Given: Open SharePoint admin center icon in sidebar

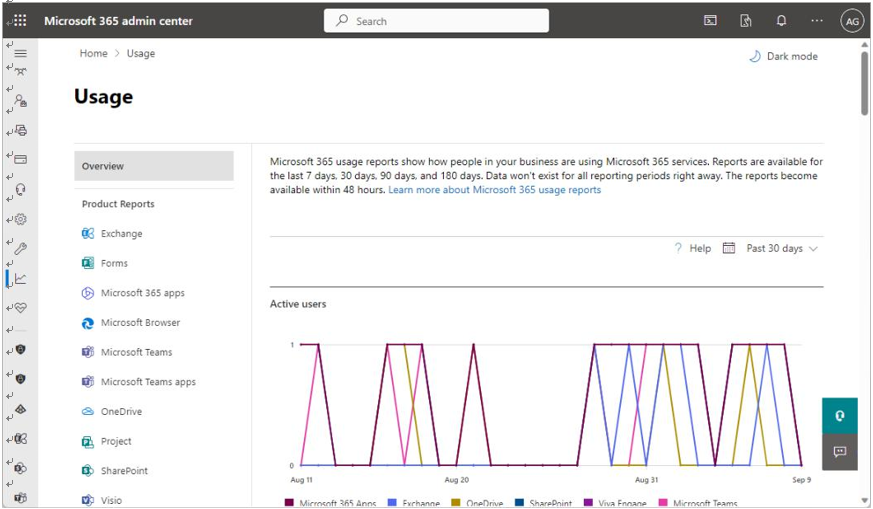Looking at the screenshot, I should click(x=21, y=468).
